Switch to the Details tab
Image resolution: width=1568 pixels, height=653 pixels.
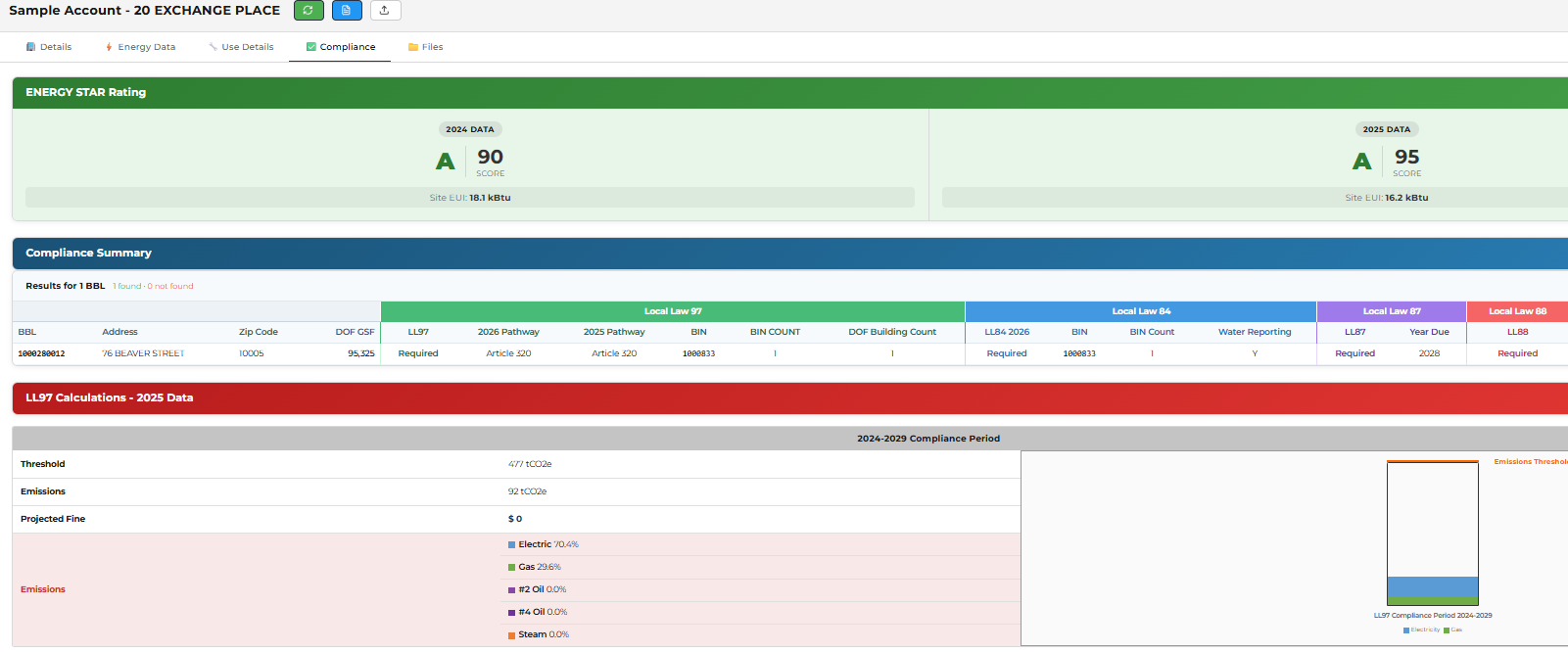[49, 47]
